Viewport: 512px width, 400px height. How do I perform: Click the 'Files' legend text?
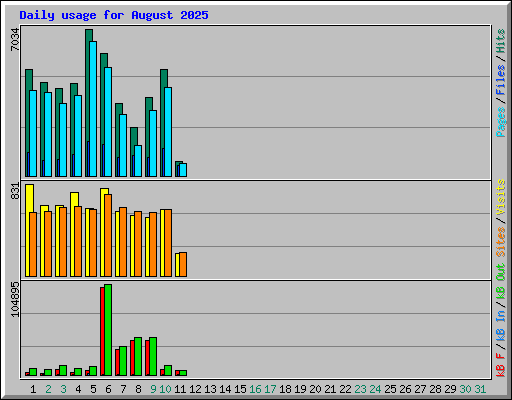pos(500,80)
